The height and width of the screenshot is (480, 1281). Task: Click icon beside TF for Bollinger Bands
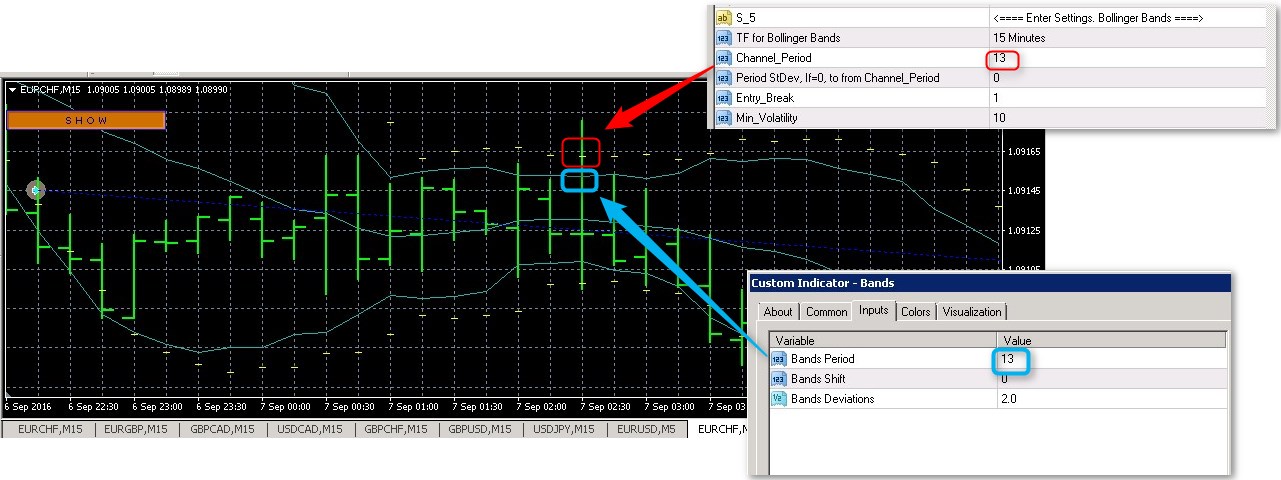(723, 38)
